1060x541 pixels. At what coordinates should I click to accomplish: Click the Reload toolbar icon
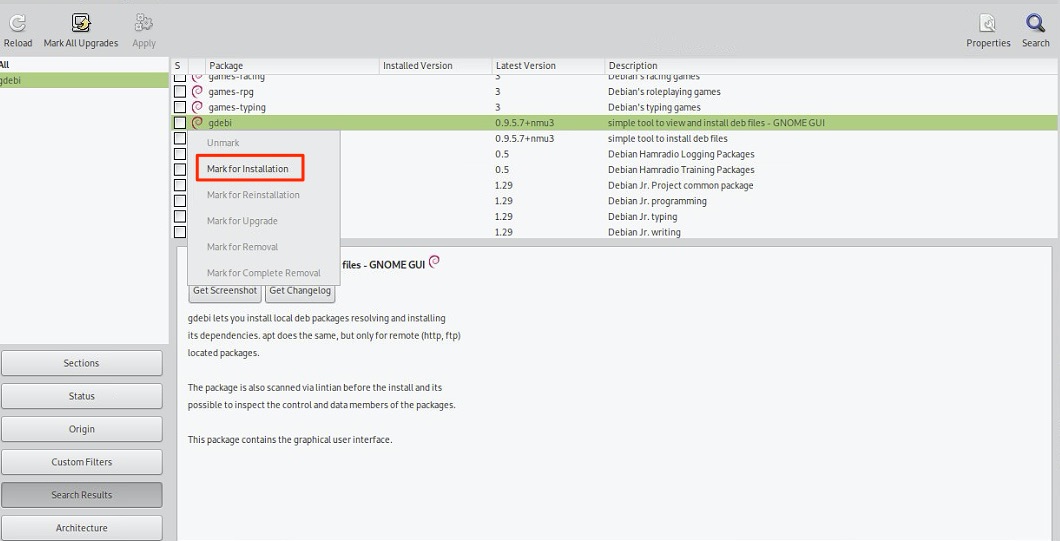(x=17, y=23)
